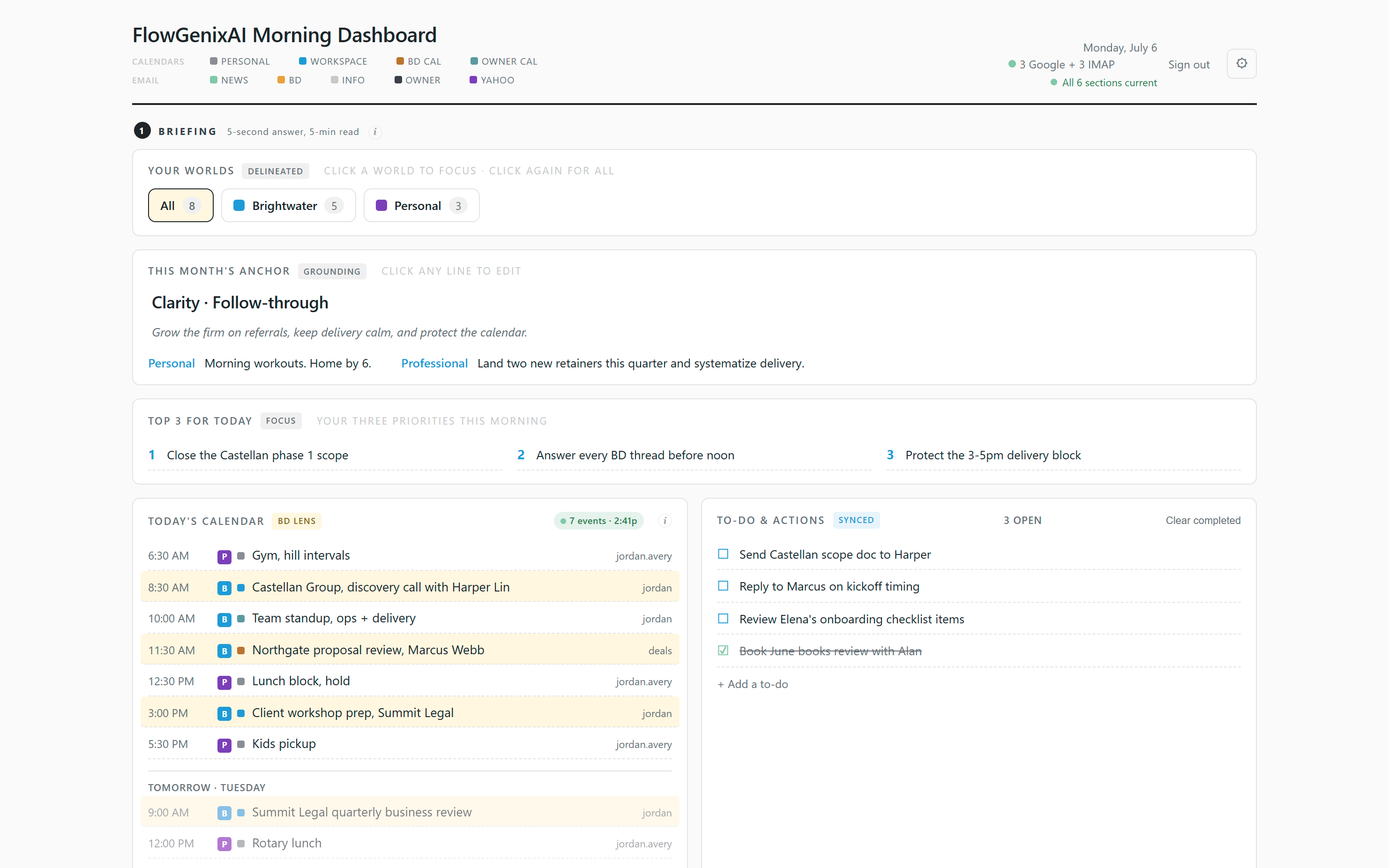Click the Owner email color swatch
The image size is (1389, 868).
(398, 80)
